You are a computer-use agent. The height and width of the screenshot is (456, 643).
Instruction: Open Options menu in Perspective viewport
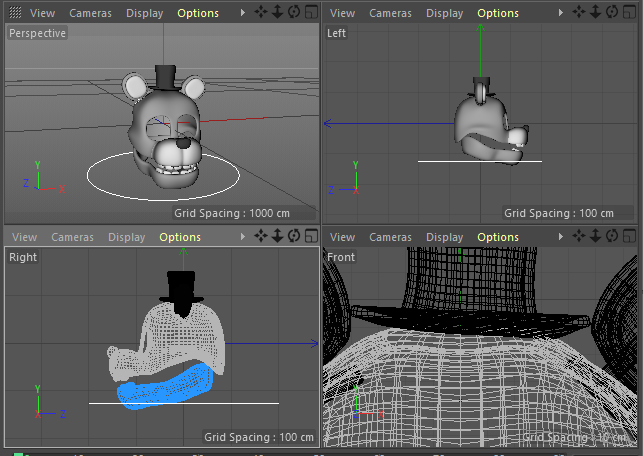[x=198, y=13]
